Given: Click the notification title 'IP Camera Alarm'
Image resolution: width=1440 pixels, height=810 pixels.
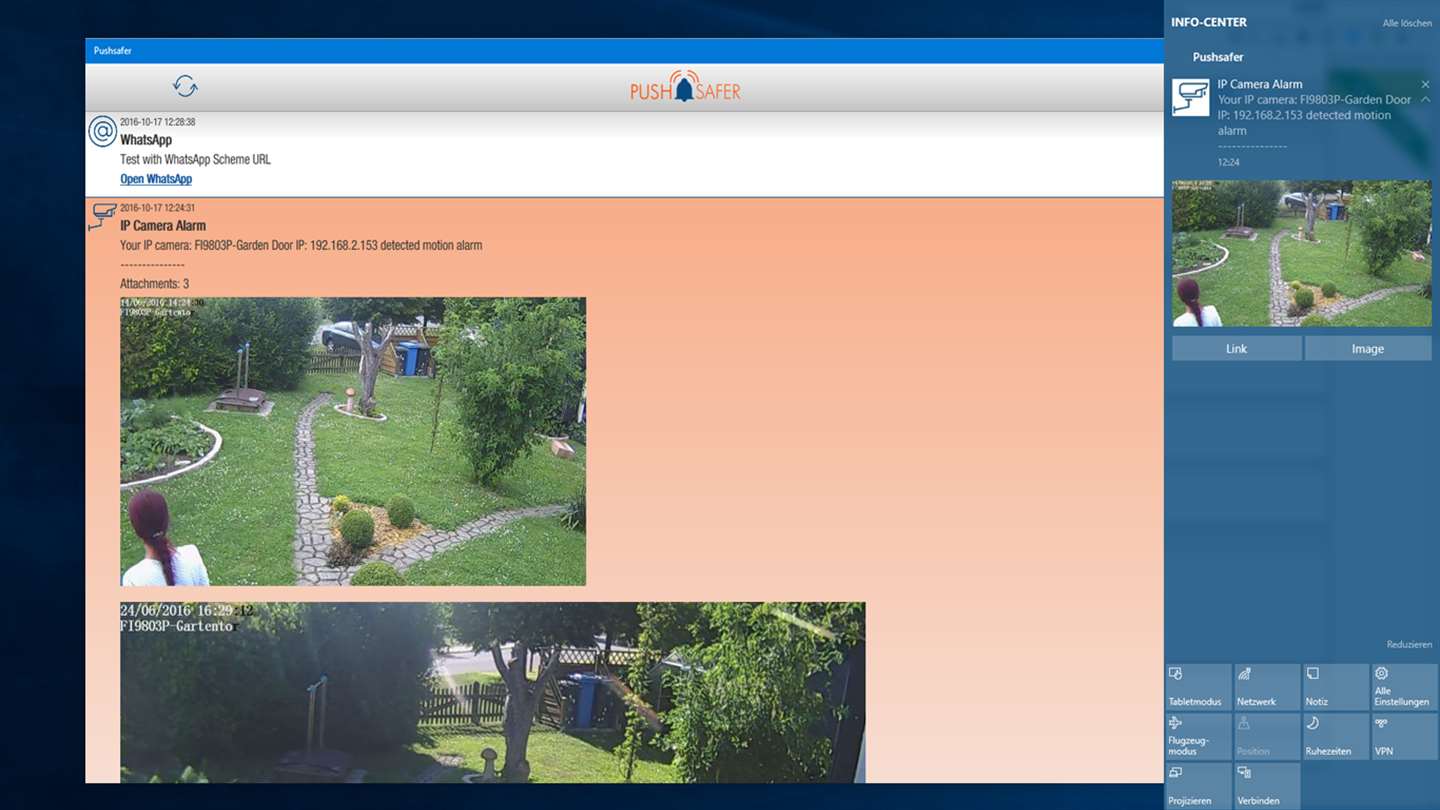Looking at the screenshot, I should [x=1260, y=84].
